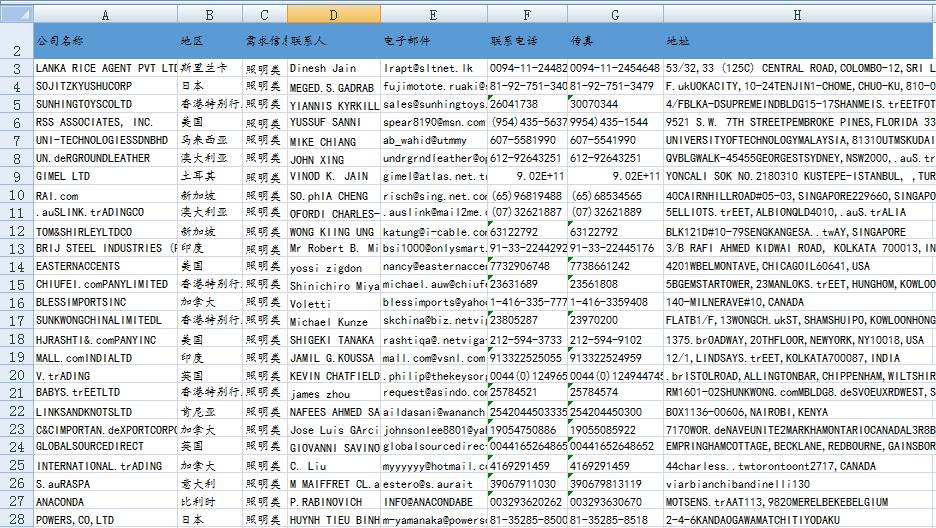Image resolution: width=936 pixels, height=528 pixels.
Task: Select the 公司名称 header cell
Action: pos(105,42)
